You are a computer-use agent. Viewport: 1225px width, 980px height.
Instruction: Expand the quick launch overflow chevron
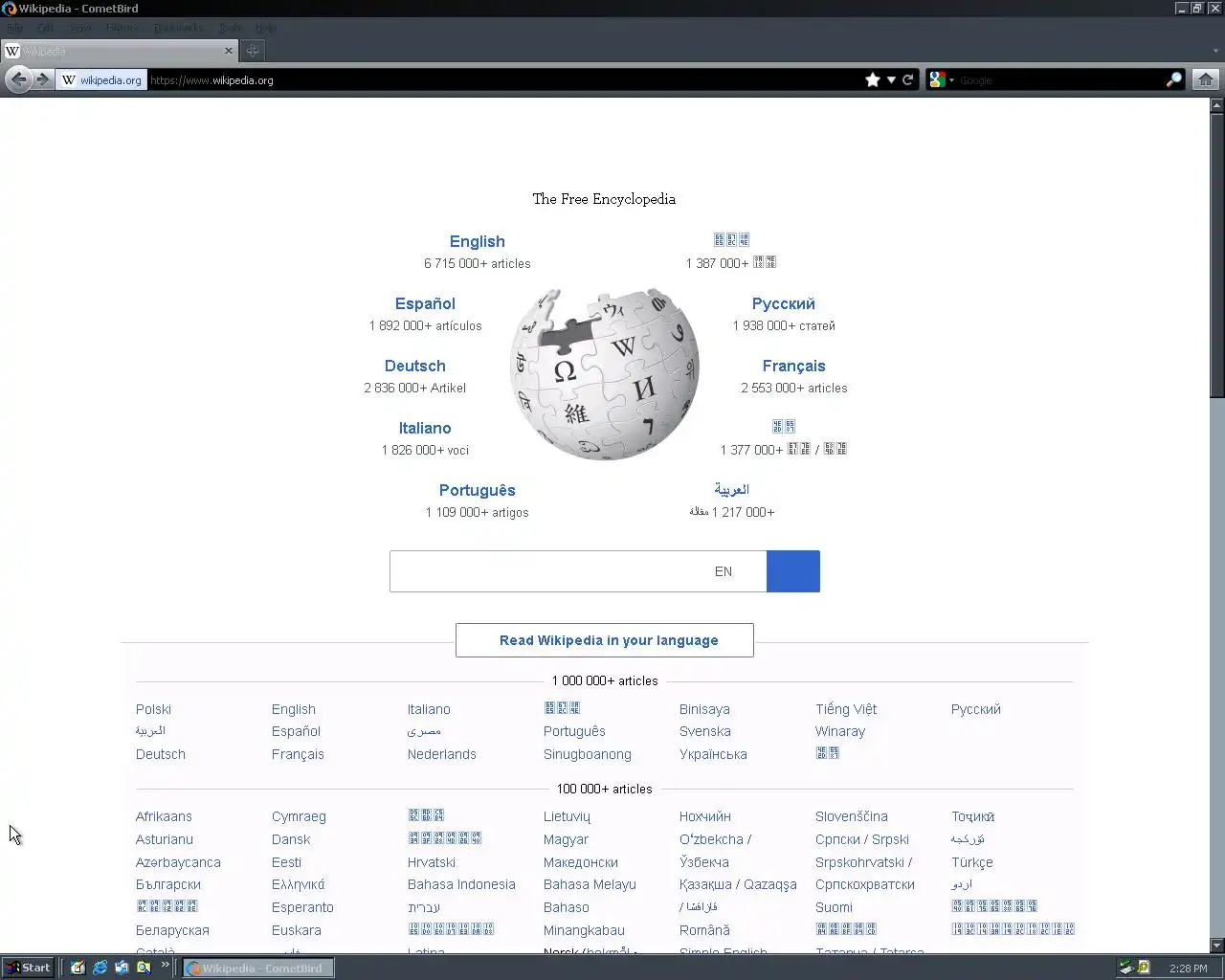[165, 965]
